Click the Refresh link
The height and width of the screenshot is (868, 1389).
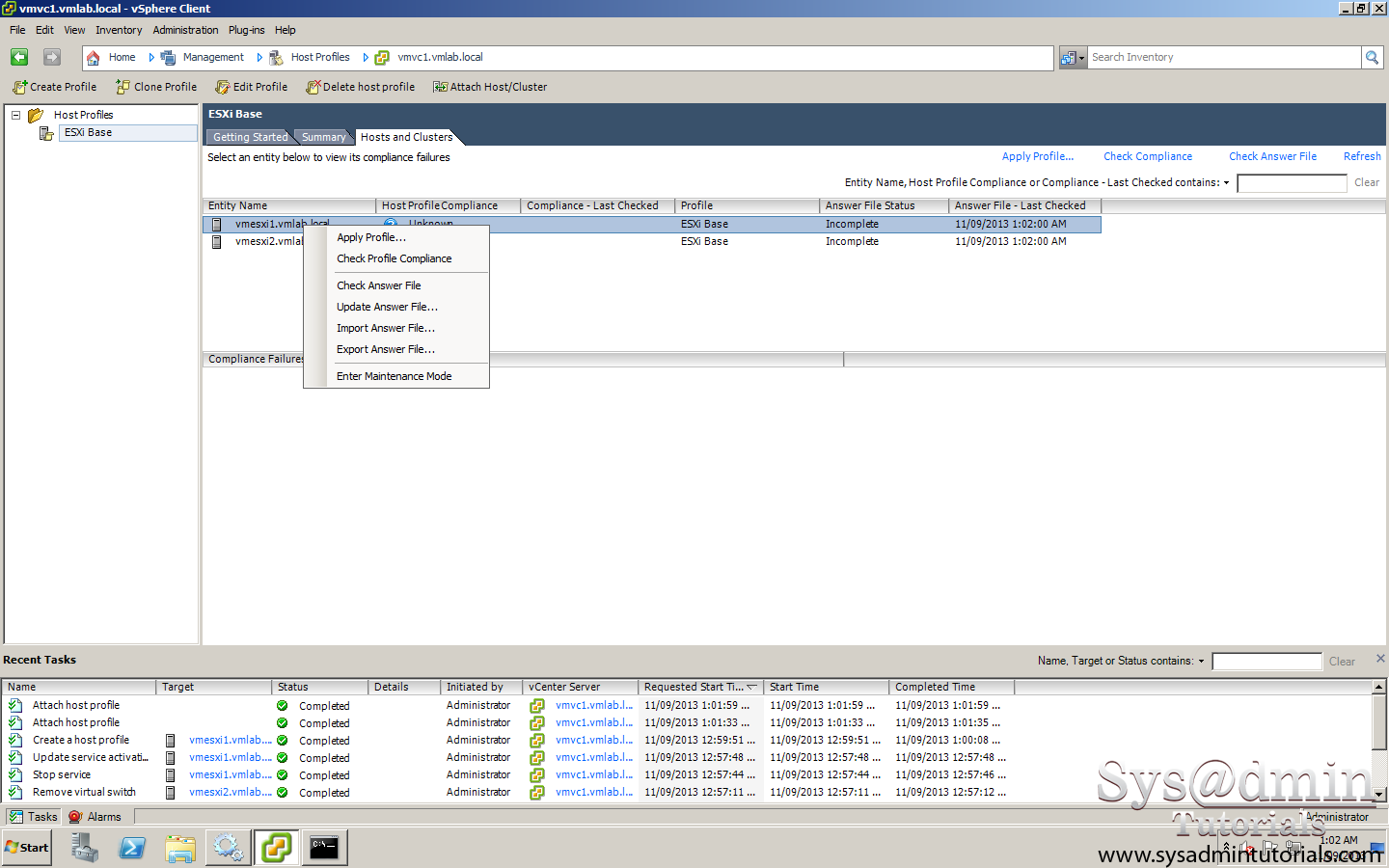coord(1362,156)
